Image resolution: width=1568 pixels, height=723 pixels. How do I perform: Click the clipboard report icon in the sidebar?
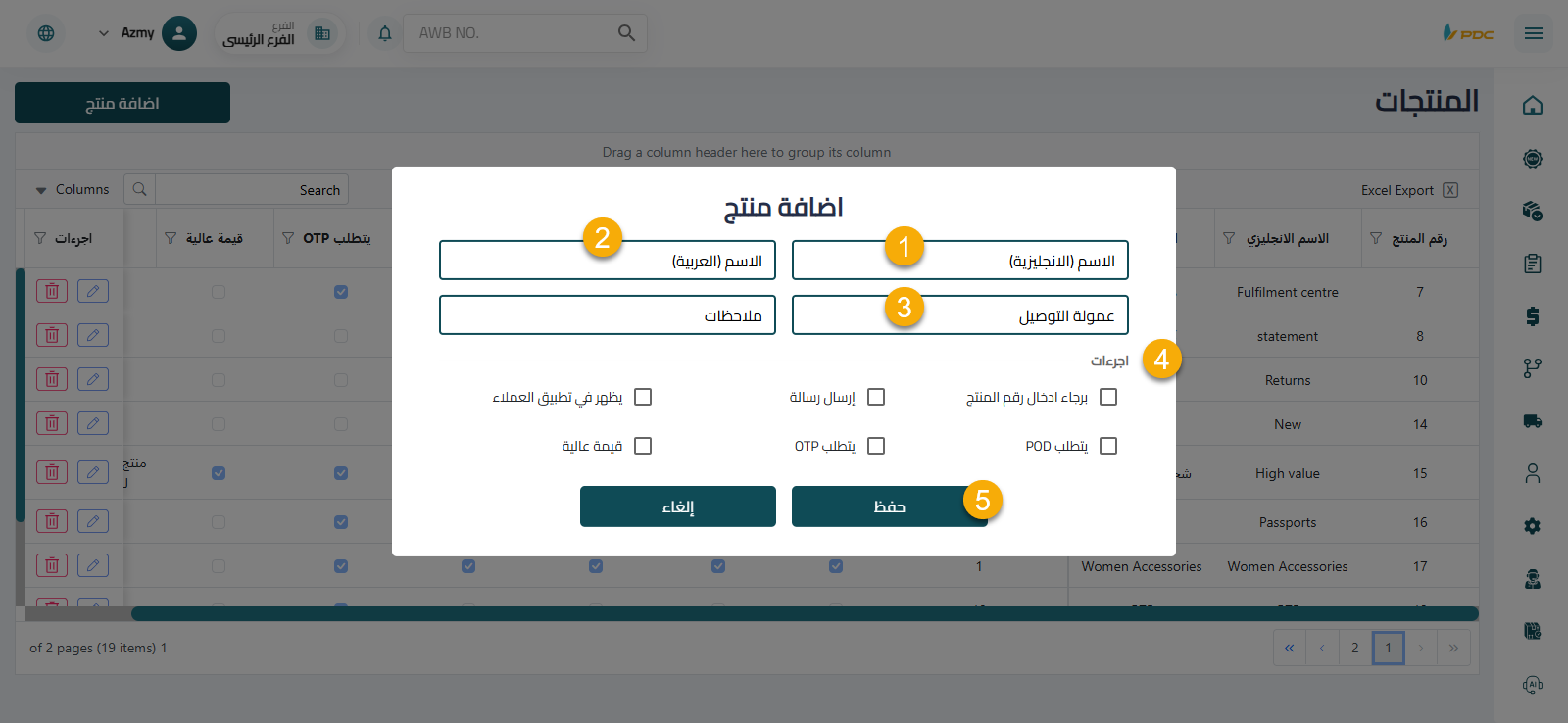1533,263
